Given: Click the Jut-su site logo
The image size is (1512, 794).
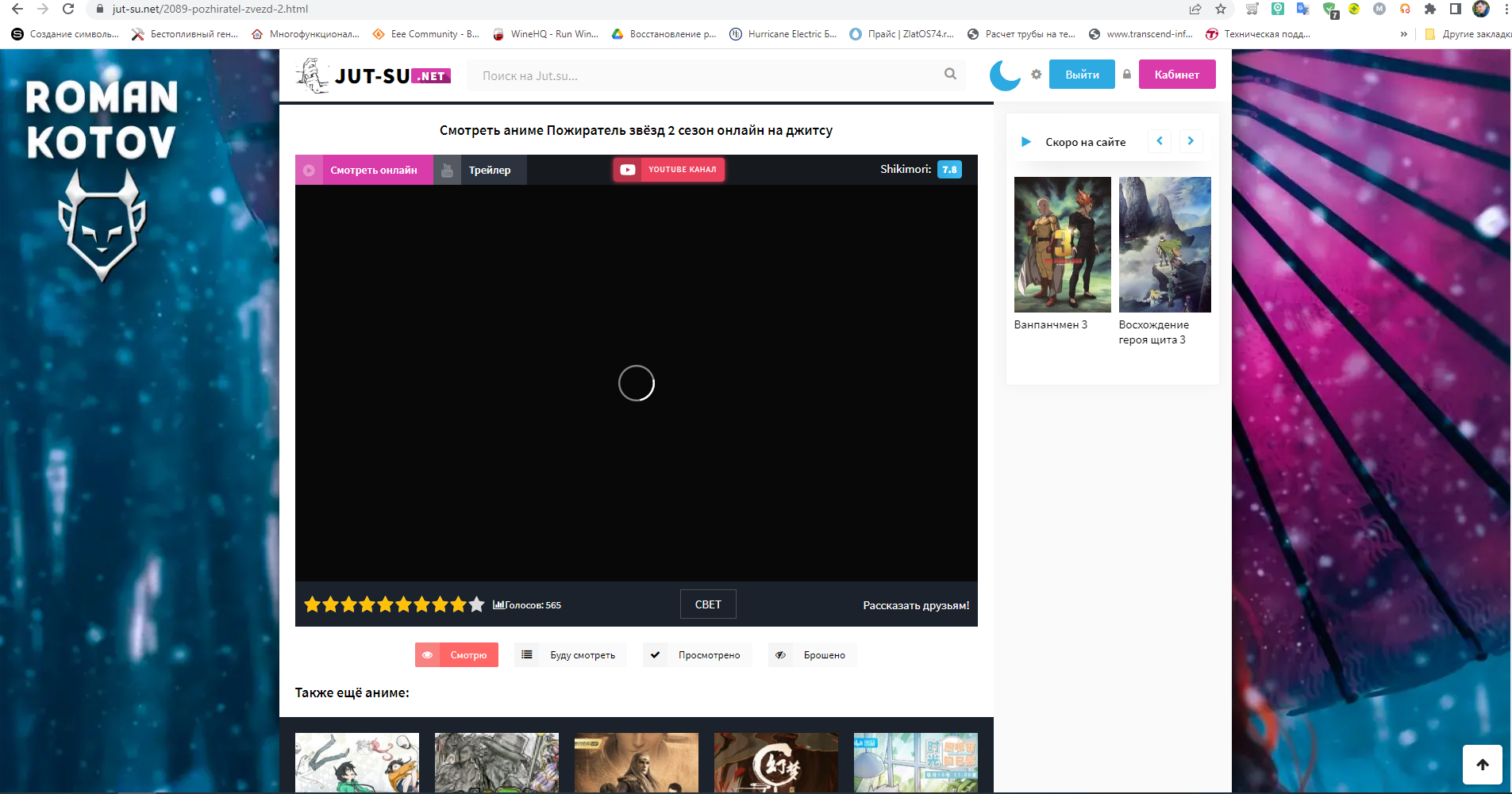Looking at the screenshot, I should (373, 76).
